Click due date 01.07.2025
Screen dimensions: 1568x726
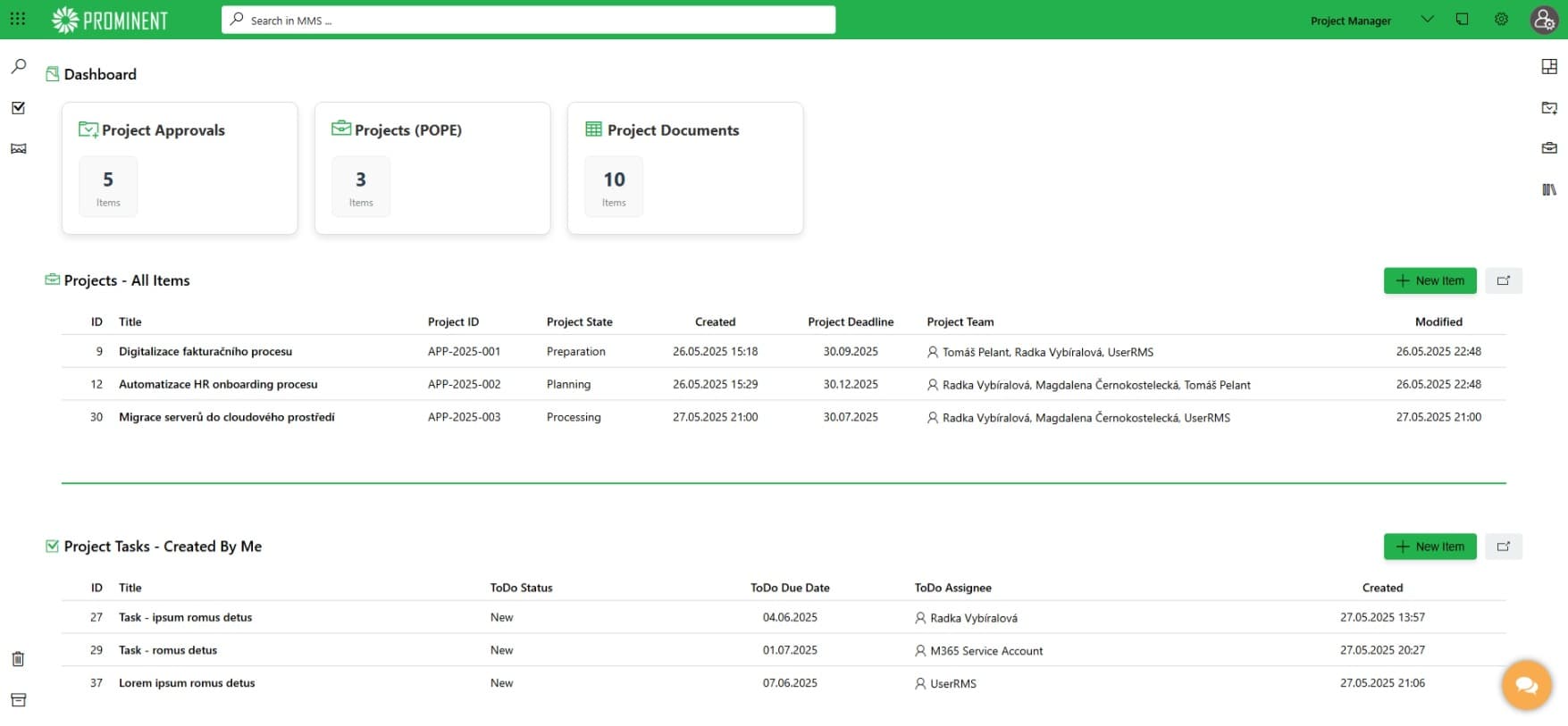pos(790,650)
